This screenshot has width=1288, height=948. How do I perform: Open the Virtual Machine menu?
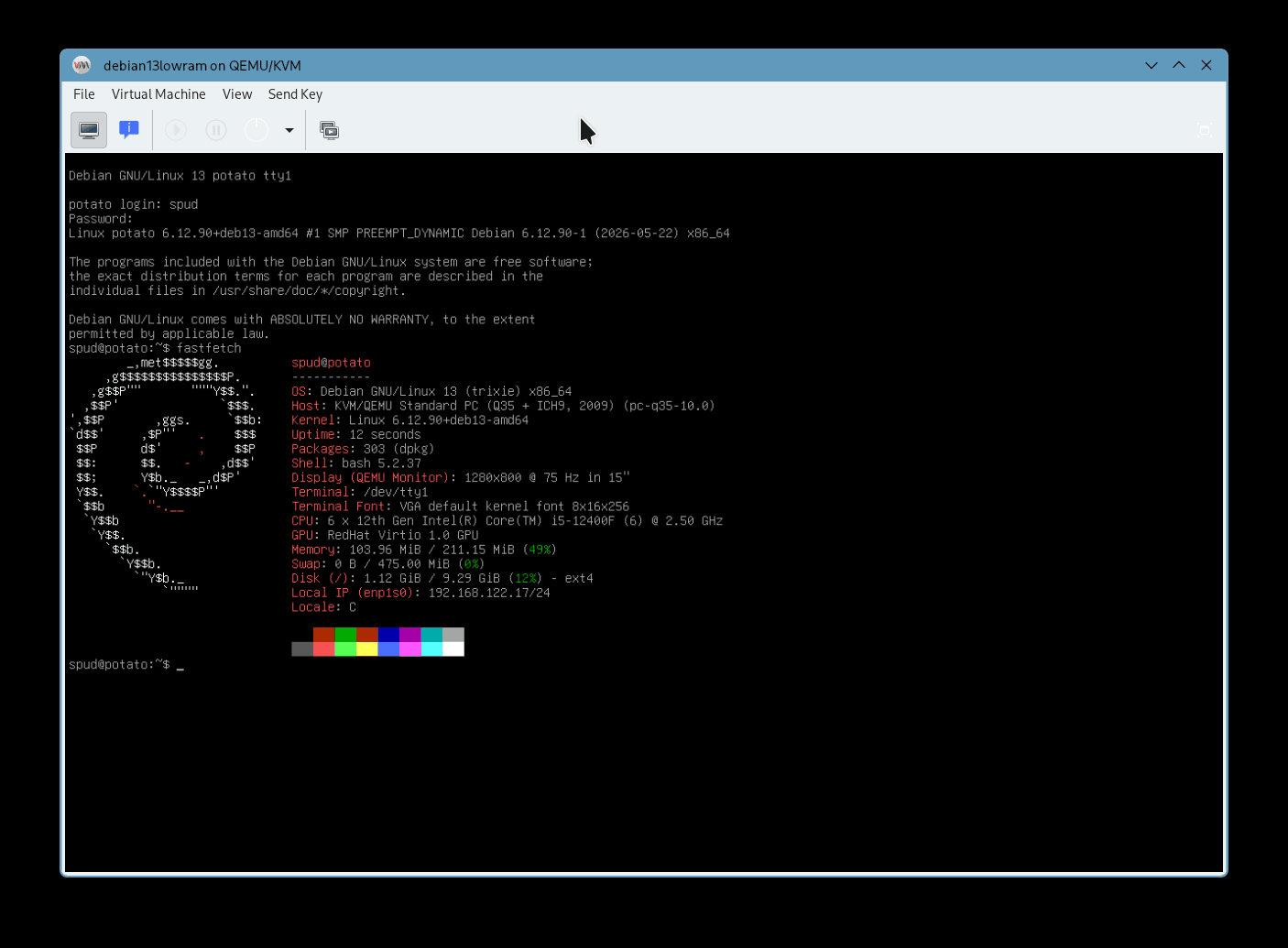point(158,94)
